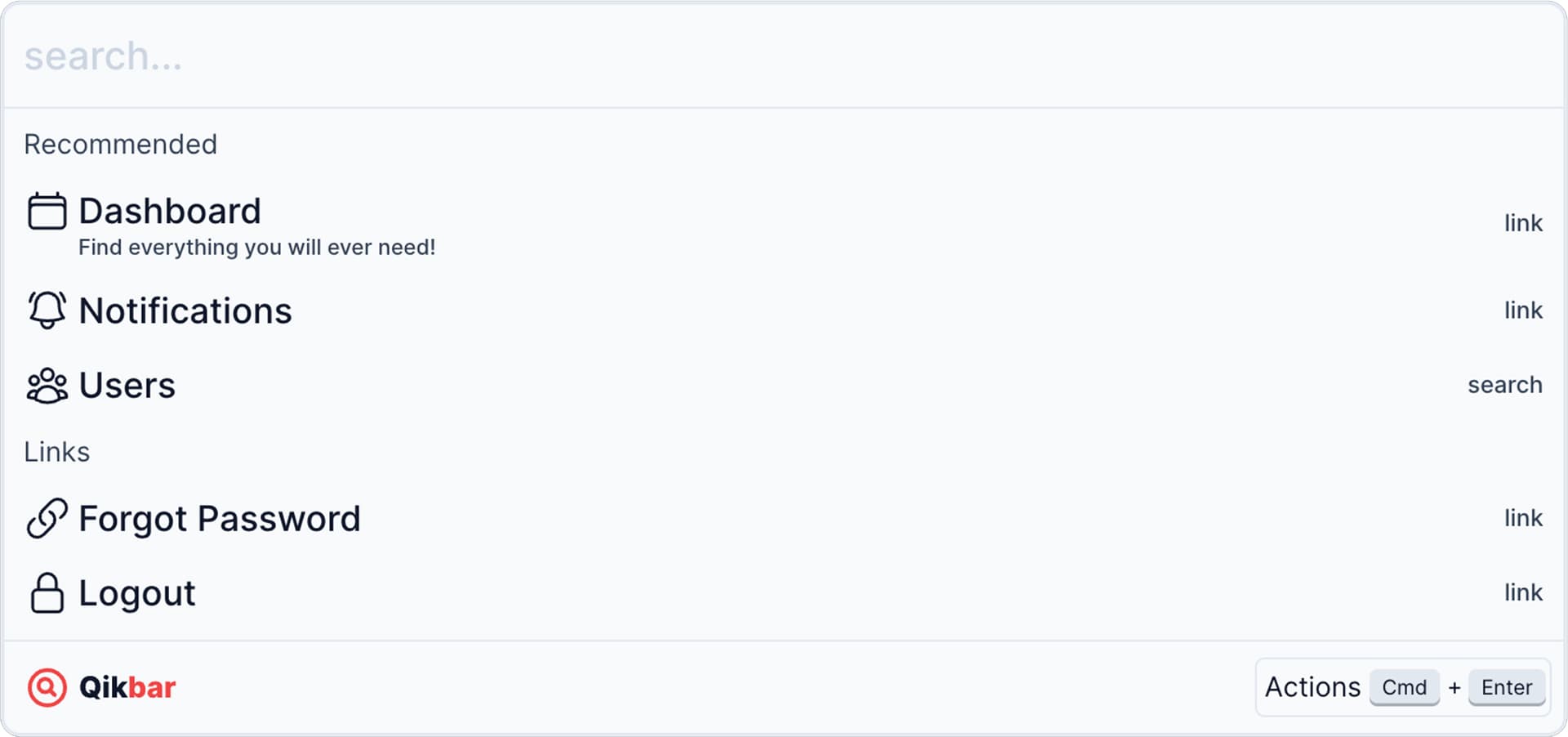Click the Qikbar brand name text
This screenshot has width=1568, height=737.
pos(127,688)
